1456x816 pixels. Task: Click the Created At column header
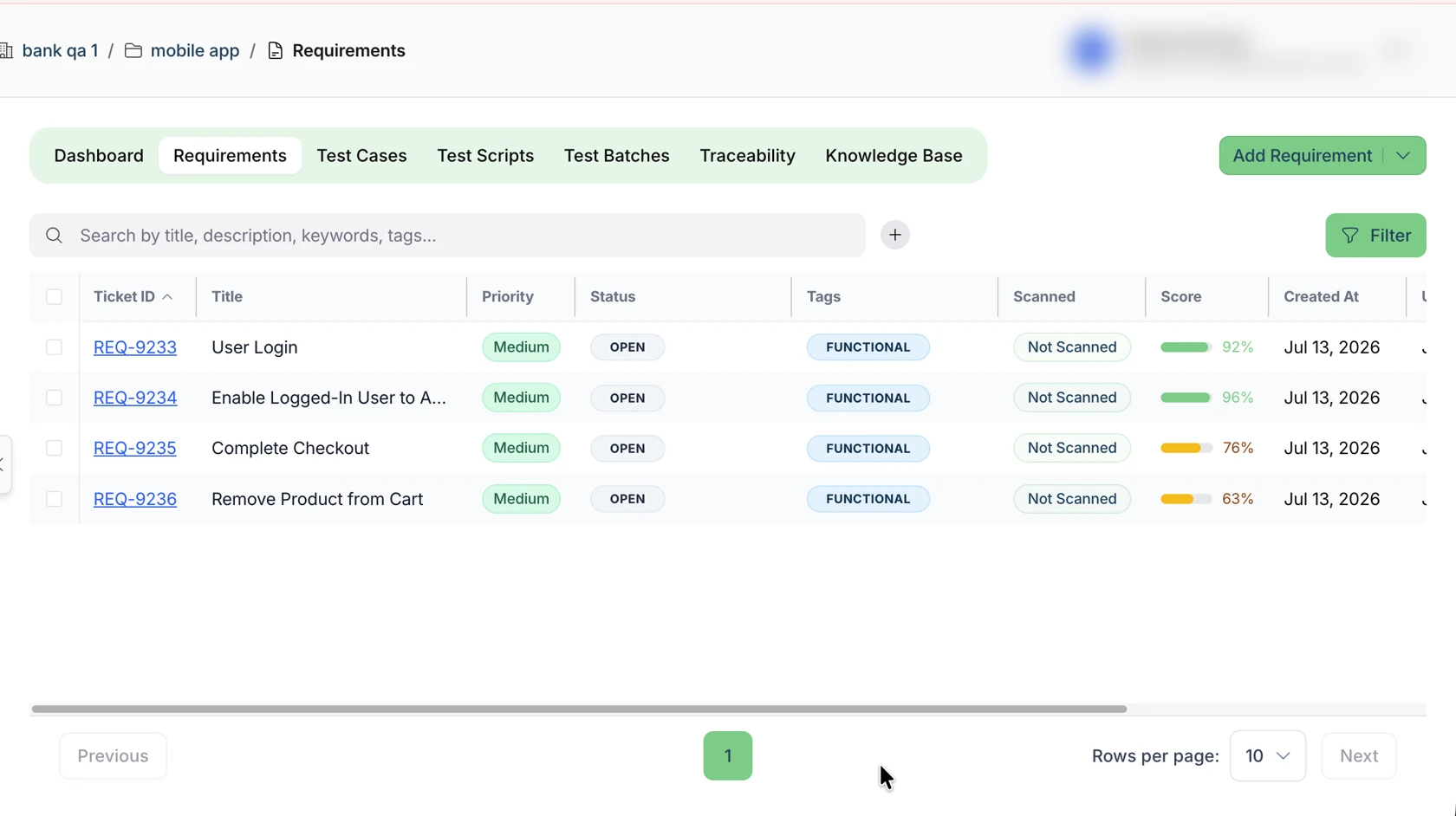(x=1321, y=297)
